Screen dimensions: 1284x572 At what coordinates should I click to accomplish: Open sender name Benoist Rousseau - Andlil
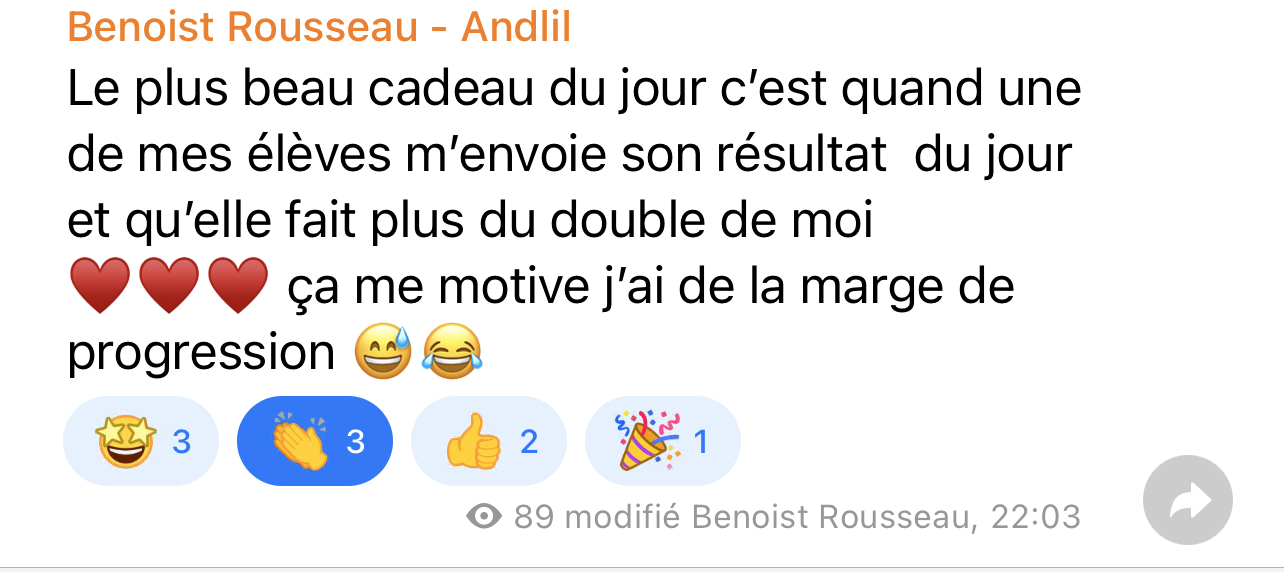point(319,27)
